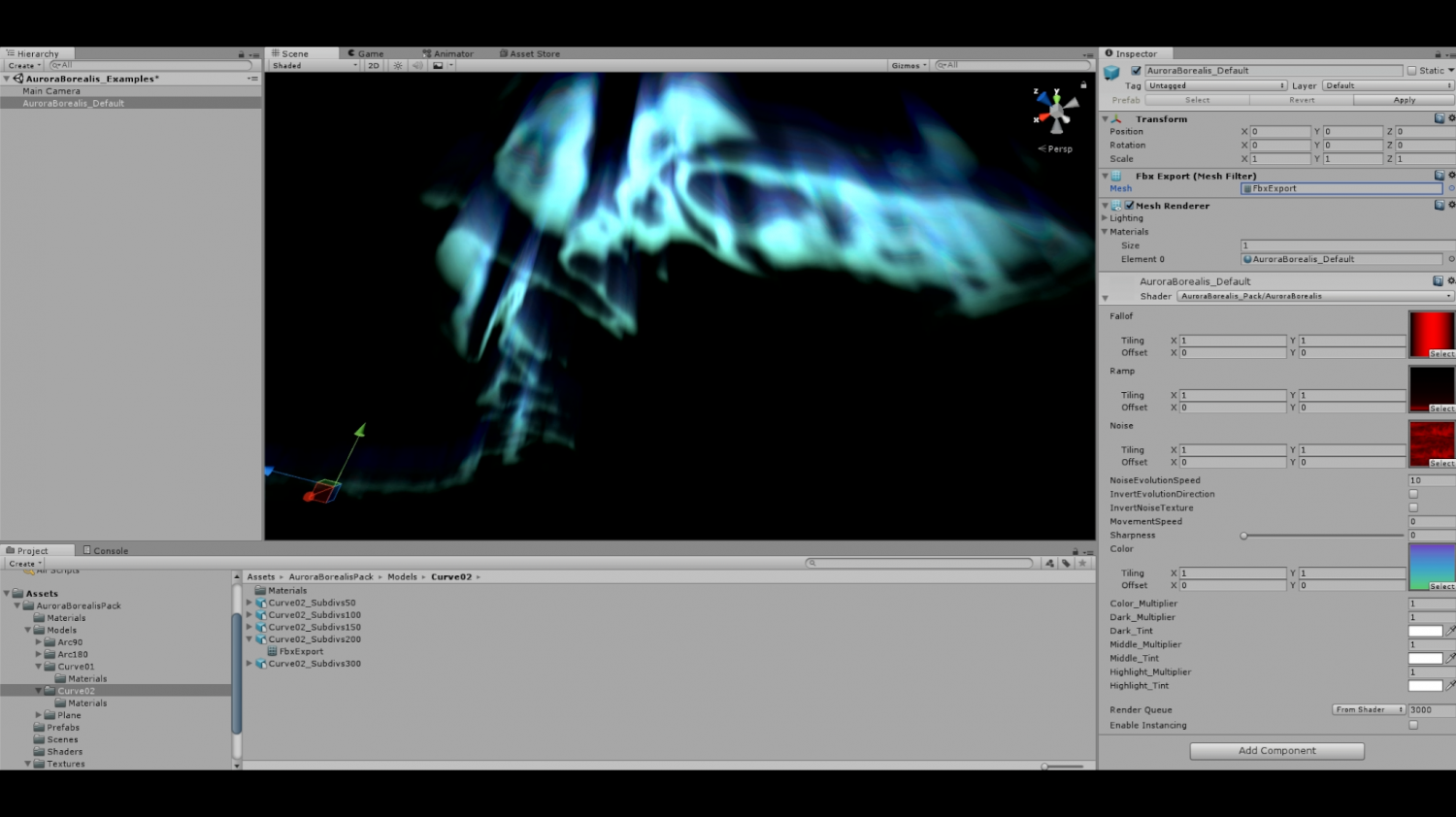Image resolution: width=1456 pixels, height=817 pixels.
Task: Click Dark_Tint eyedropper icon
Action: click(x=1451, y=631)
